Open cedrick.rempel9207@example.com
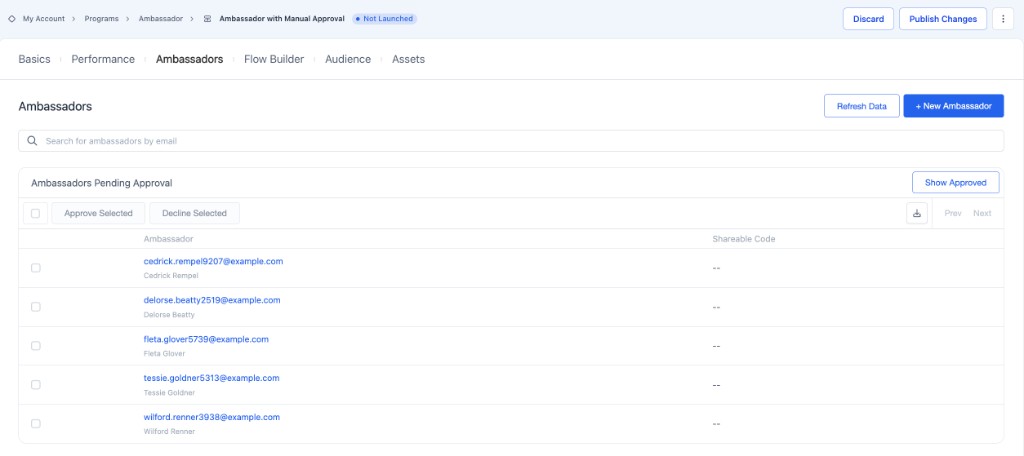This screenshot has width=1024, height=456. [214, 261]
